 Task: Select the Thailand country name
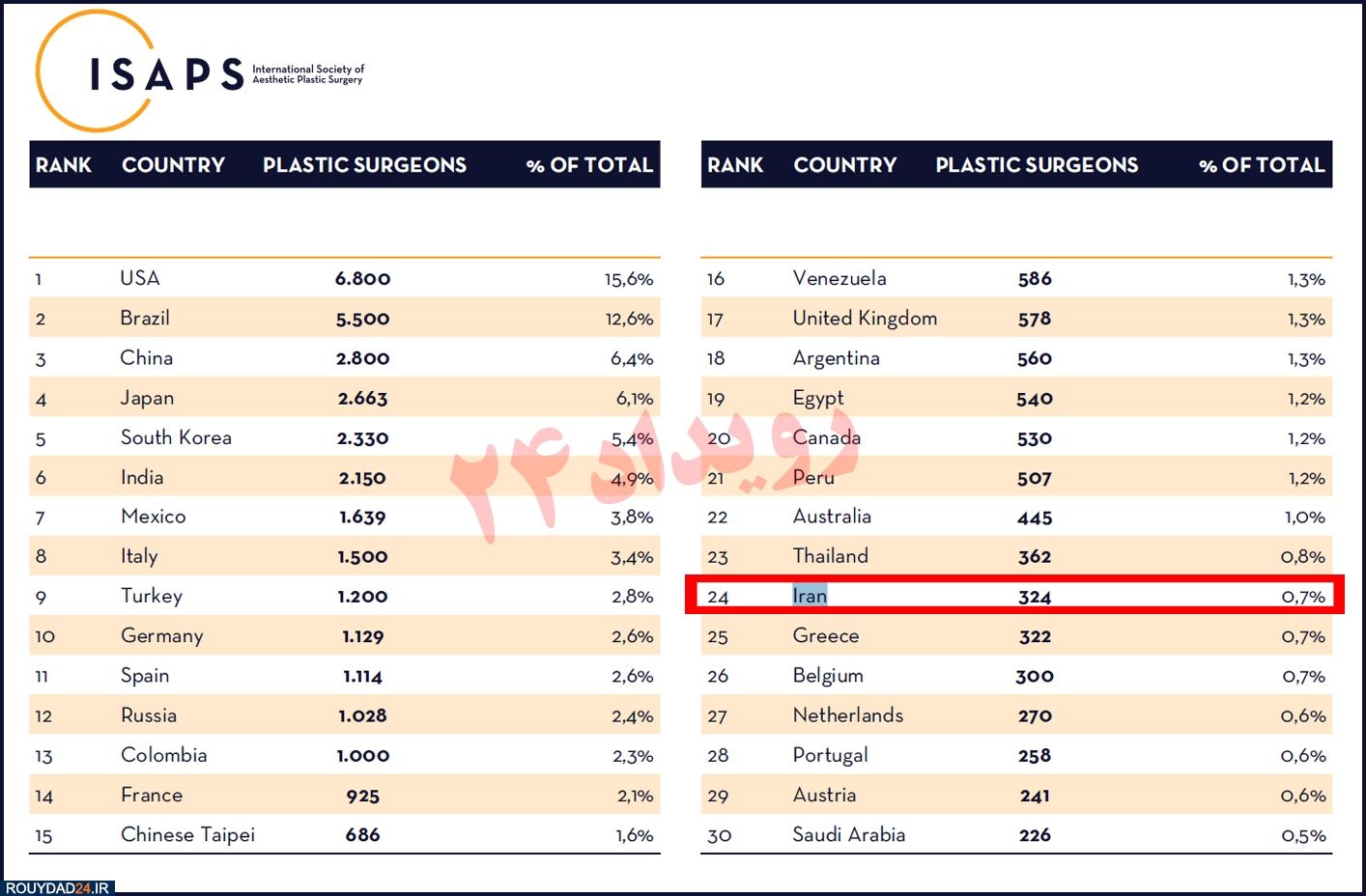pyautogui.click(x=830, y=556)
